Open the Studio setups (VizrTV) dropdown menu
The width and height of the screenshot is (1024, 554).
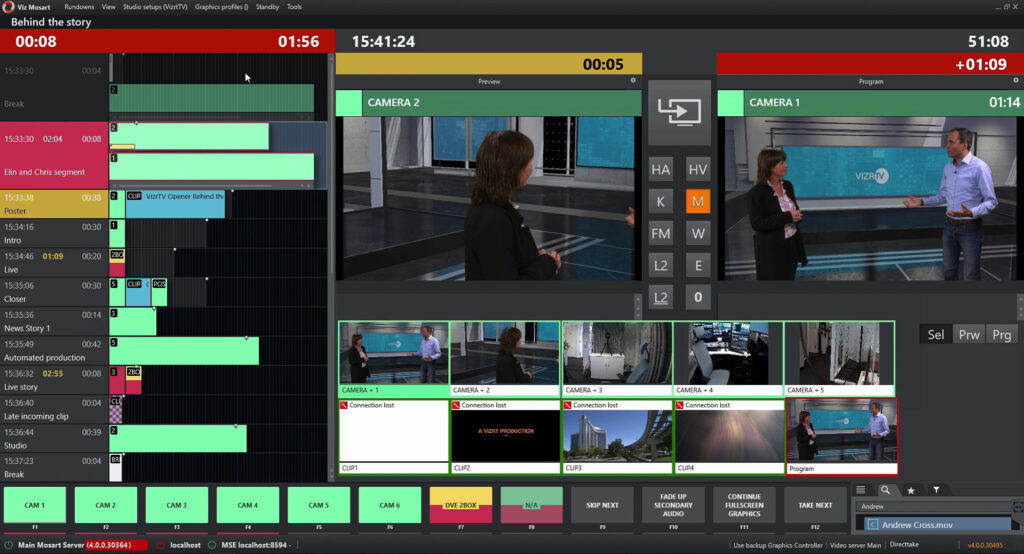tap(155, 7)
